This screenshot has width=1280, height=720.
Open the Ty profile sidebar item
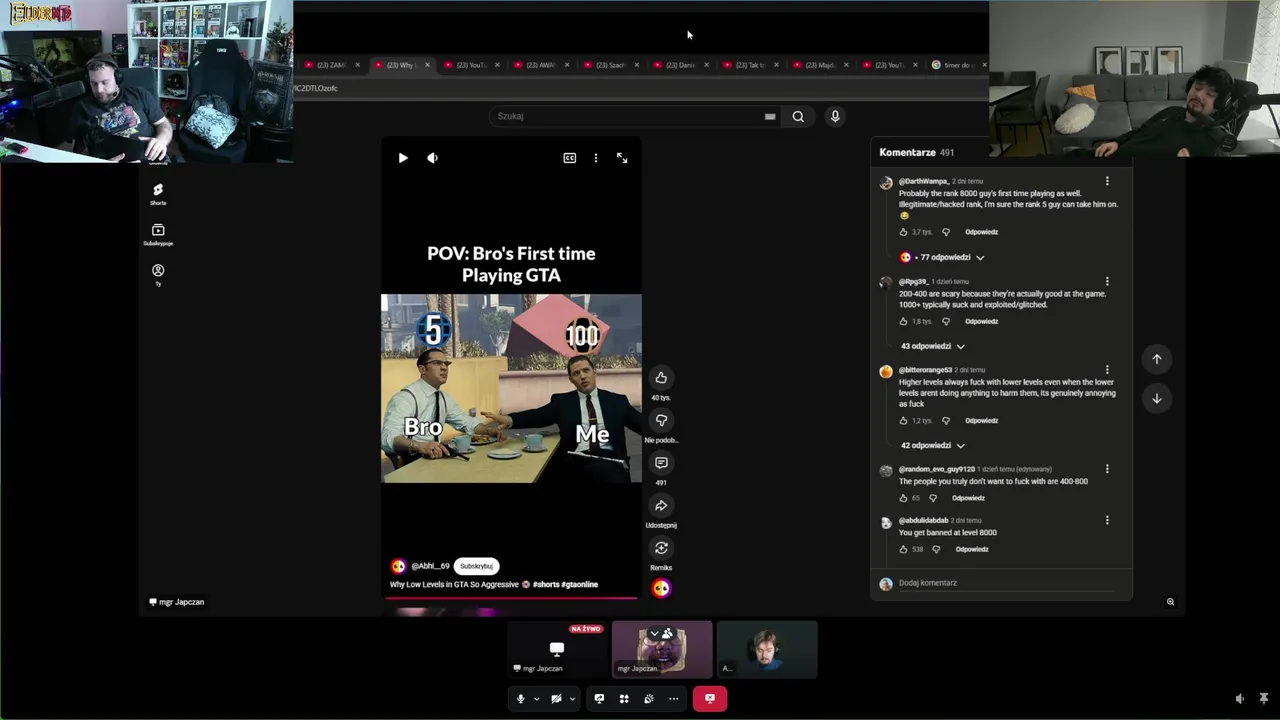click(x=158, y=275)
